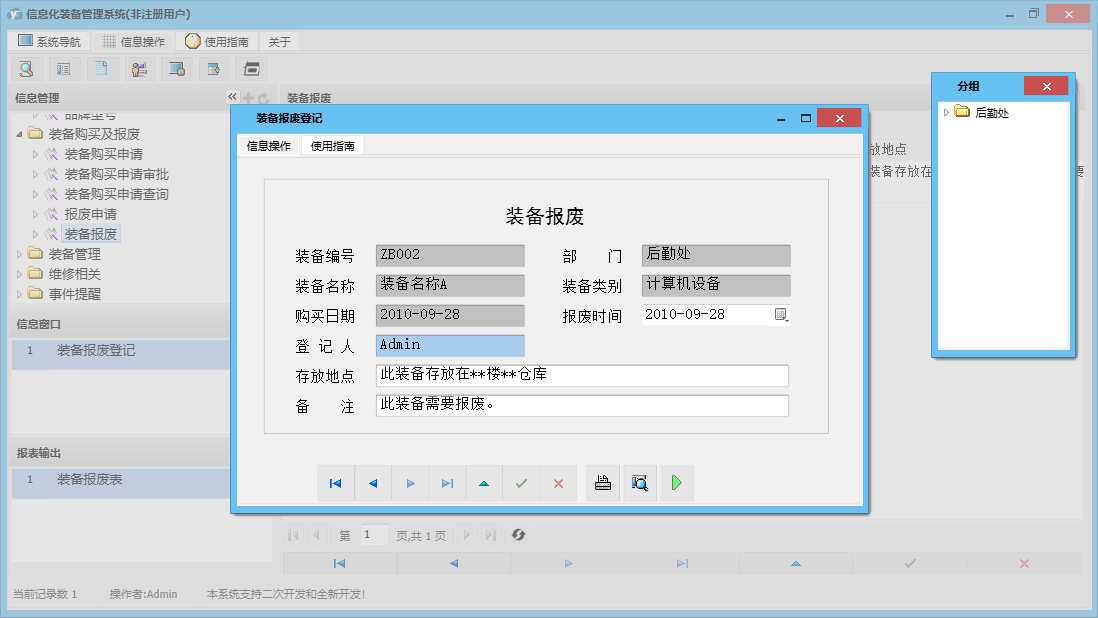The image size is (1098, 618).
Task: Click the report list toolbar icon
Action: (x=64, y=69)
